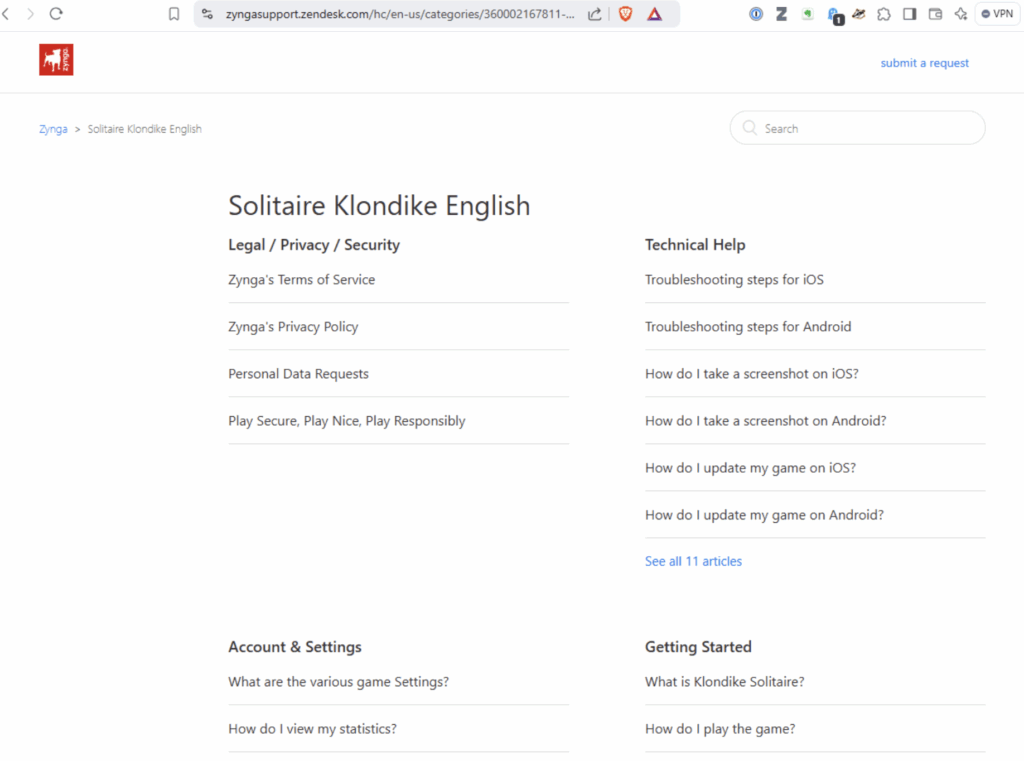Open the Evernote elephant extension
1024x761 pixels.
[807, 14]
